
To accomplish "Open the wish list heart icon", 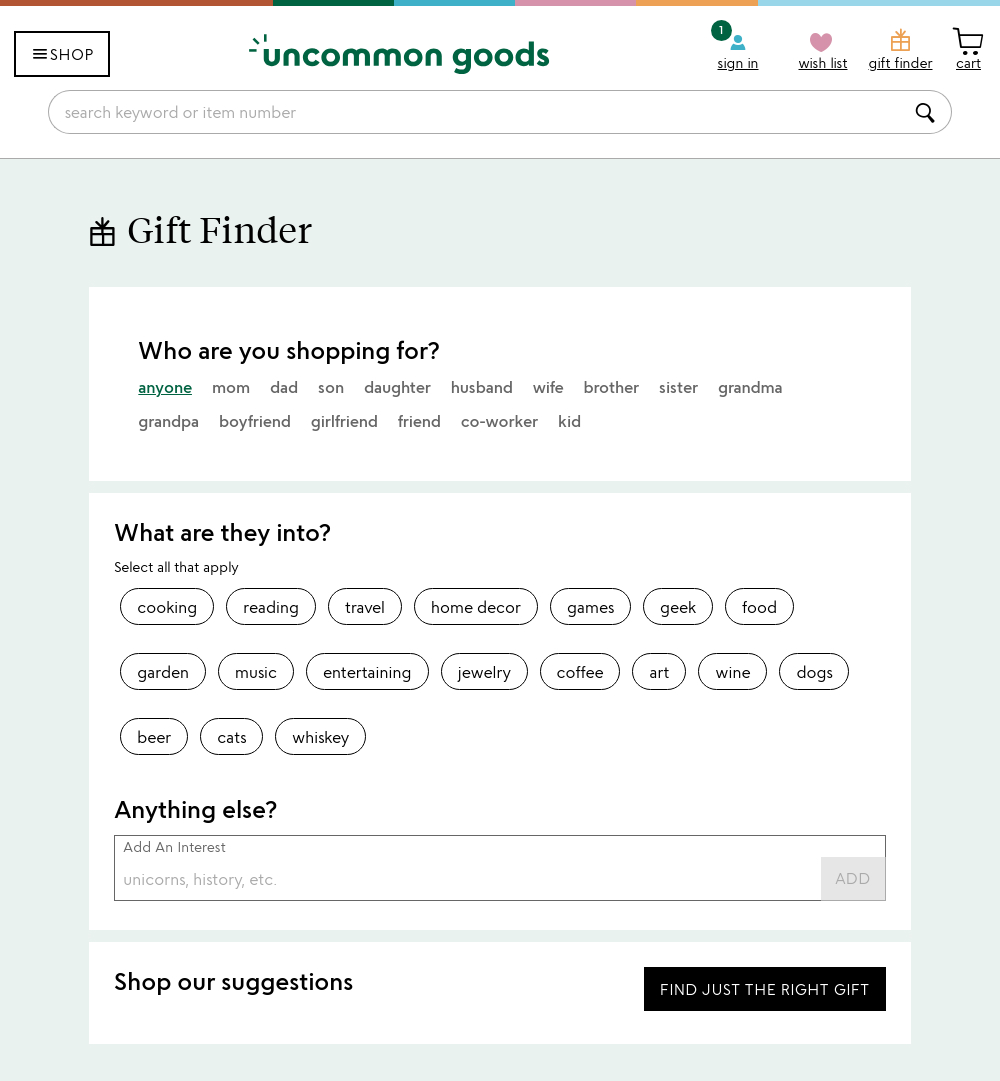I will [x=821, y=42].
